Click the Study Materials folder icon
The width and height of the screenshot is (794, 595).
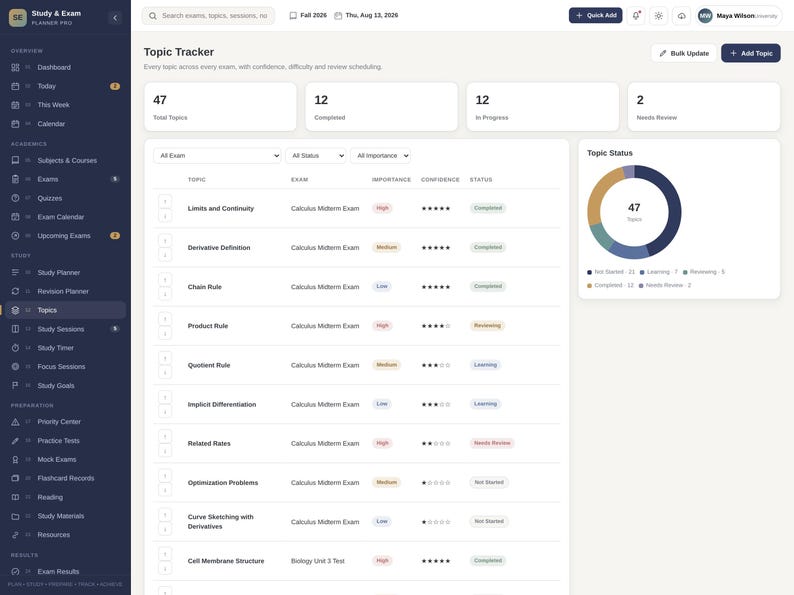tap(15, 516)
